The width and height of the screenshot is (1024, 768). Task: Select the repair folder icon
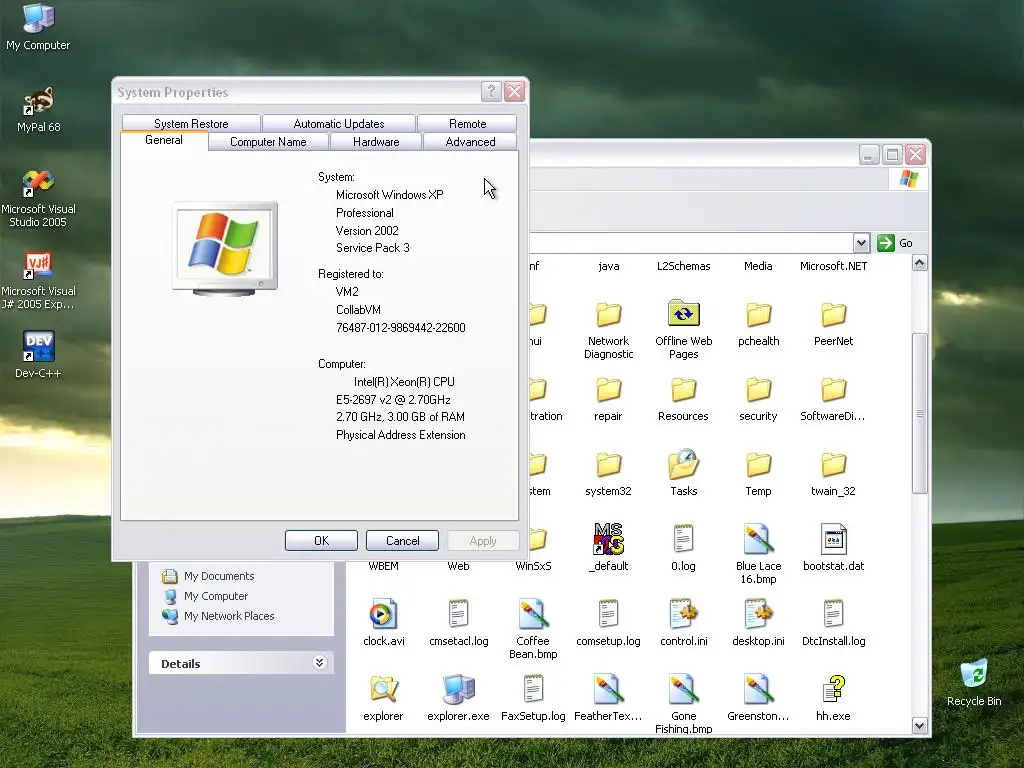608,390
